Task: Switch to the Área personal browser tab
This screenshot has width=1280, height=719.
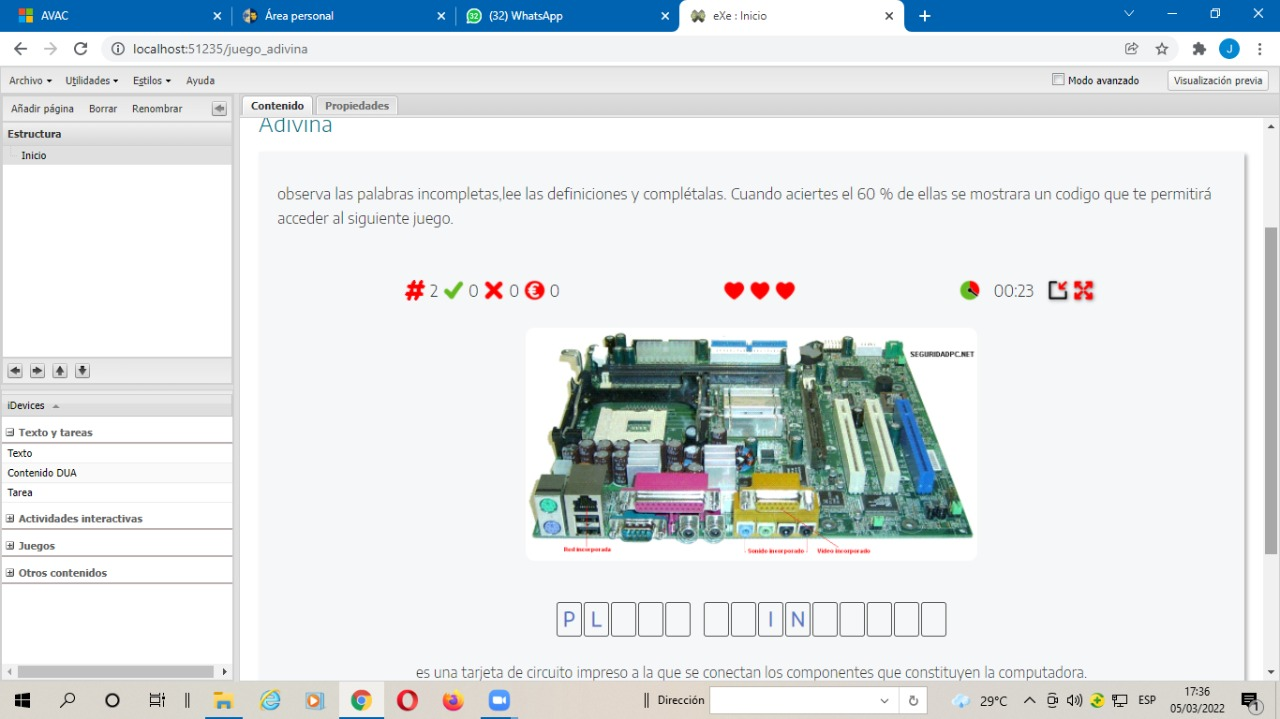Action: point(345,16)
